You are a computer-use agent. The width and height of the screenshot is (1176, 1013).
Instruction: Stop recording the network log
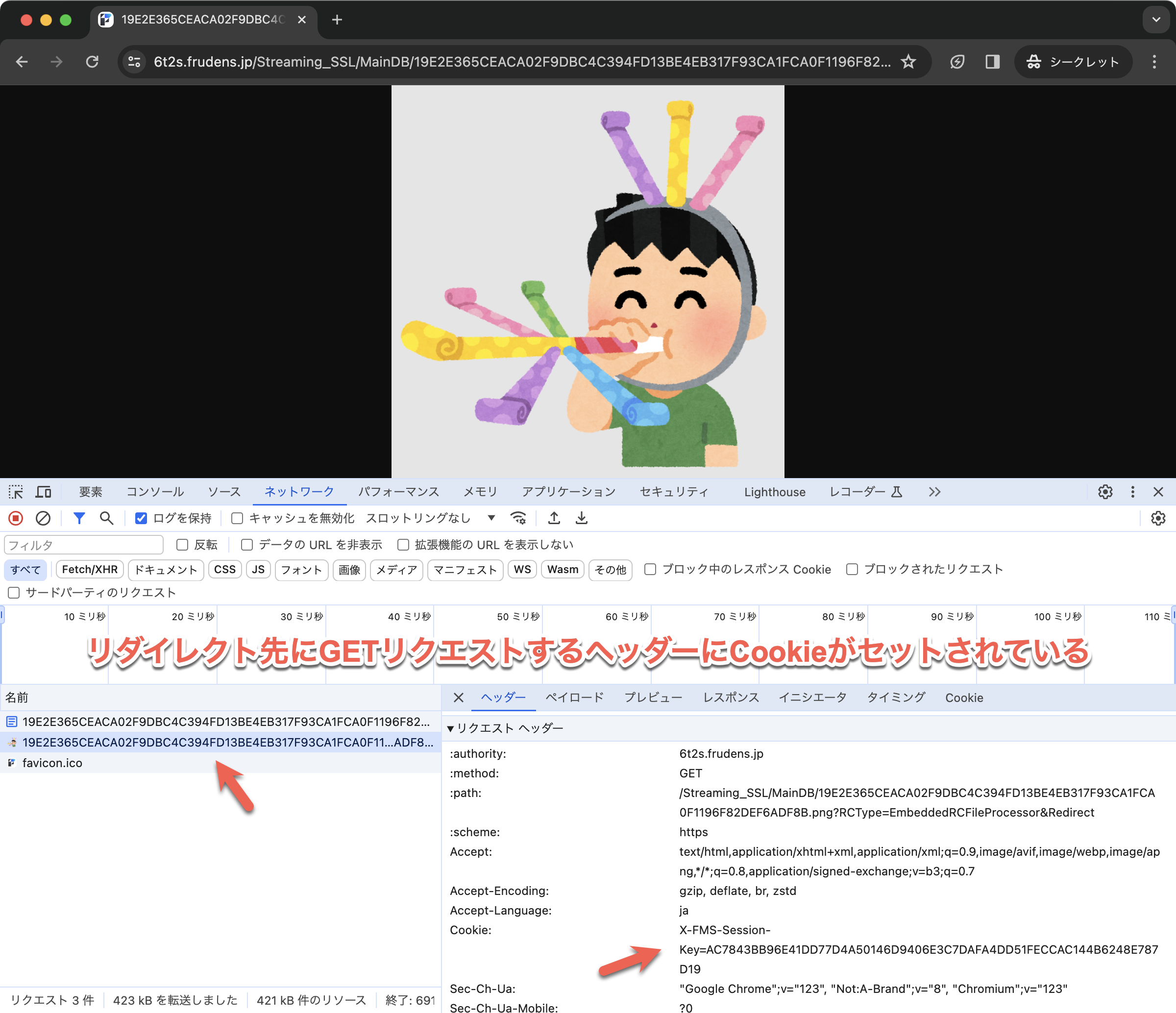15,518
